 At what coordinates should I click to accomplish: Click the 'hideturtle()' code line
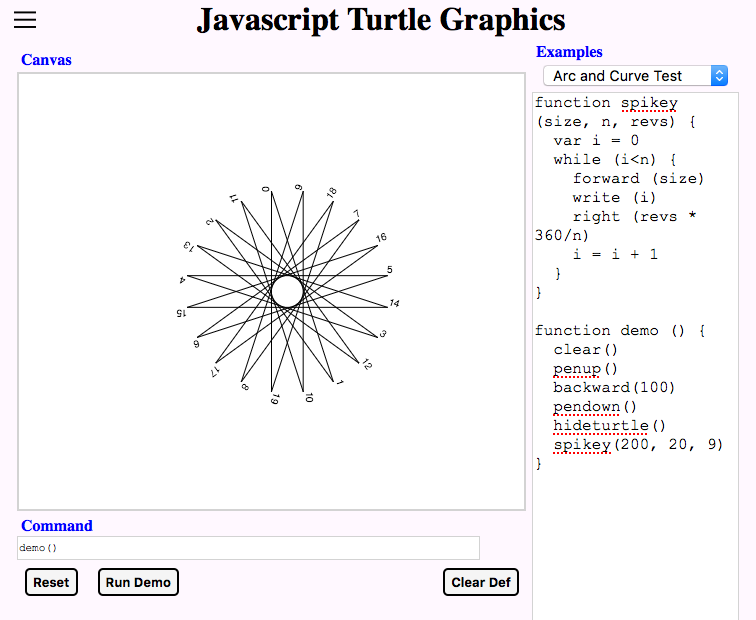tap(609, 426)
